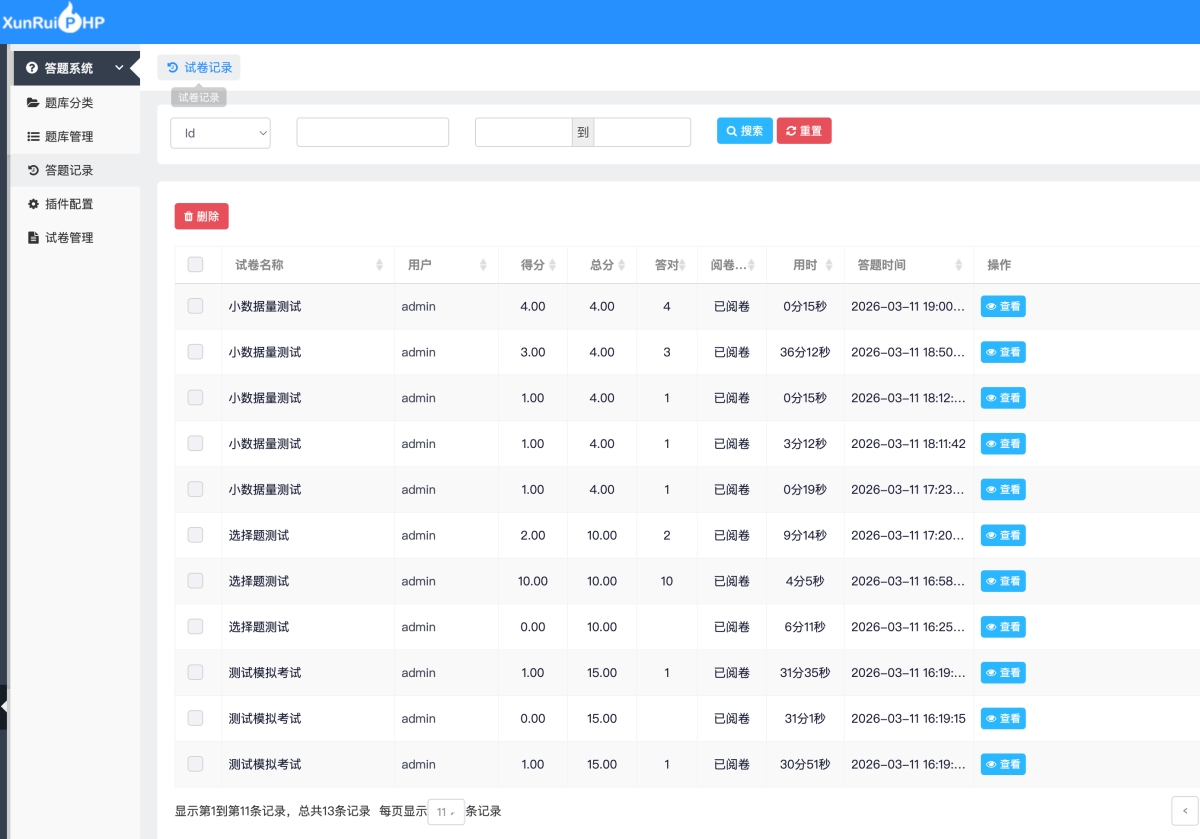Click the sort arrows on 试卷名称 column

(x=379, y=265)
